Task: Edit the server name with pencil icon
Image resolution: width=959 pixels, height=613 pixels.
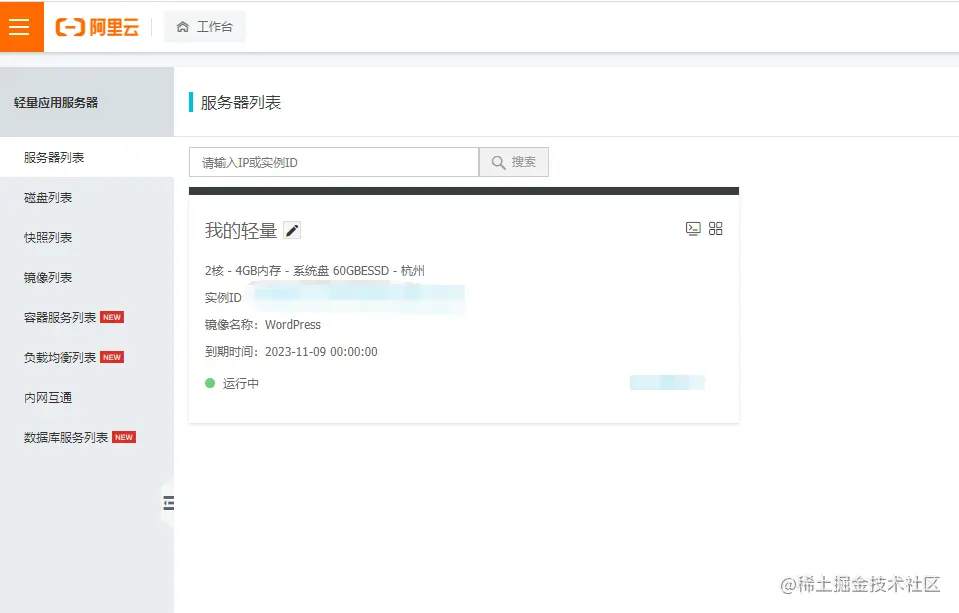Action: [292, 231]
